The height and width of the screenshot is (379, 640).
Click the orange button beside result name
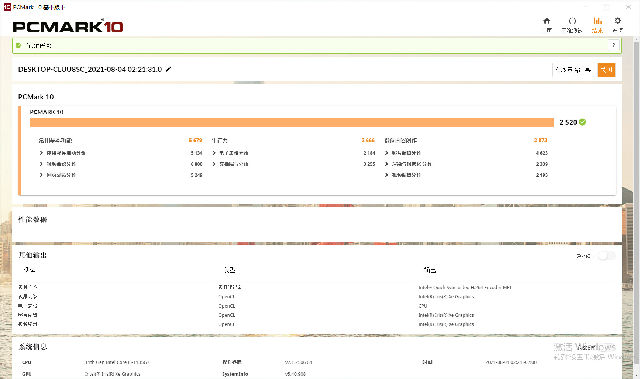(607, 70)
